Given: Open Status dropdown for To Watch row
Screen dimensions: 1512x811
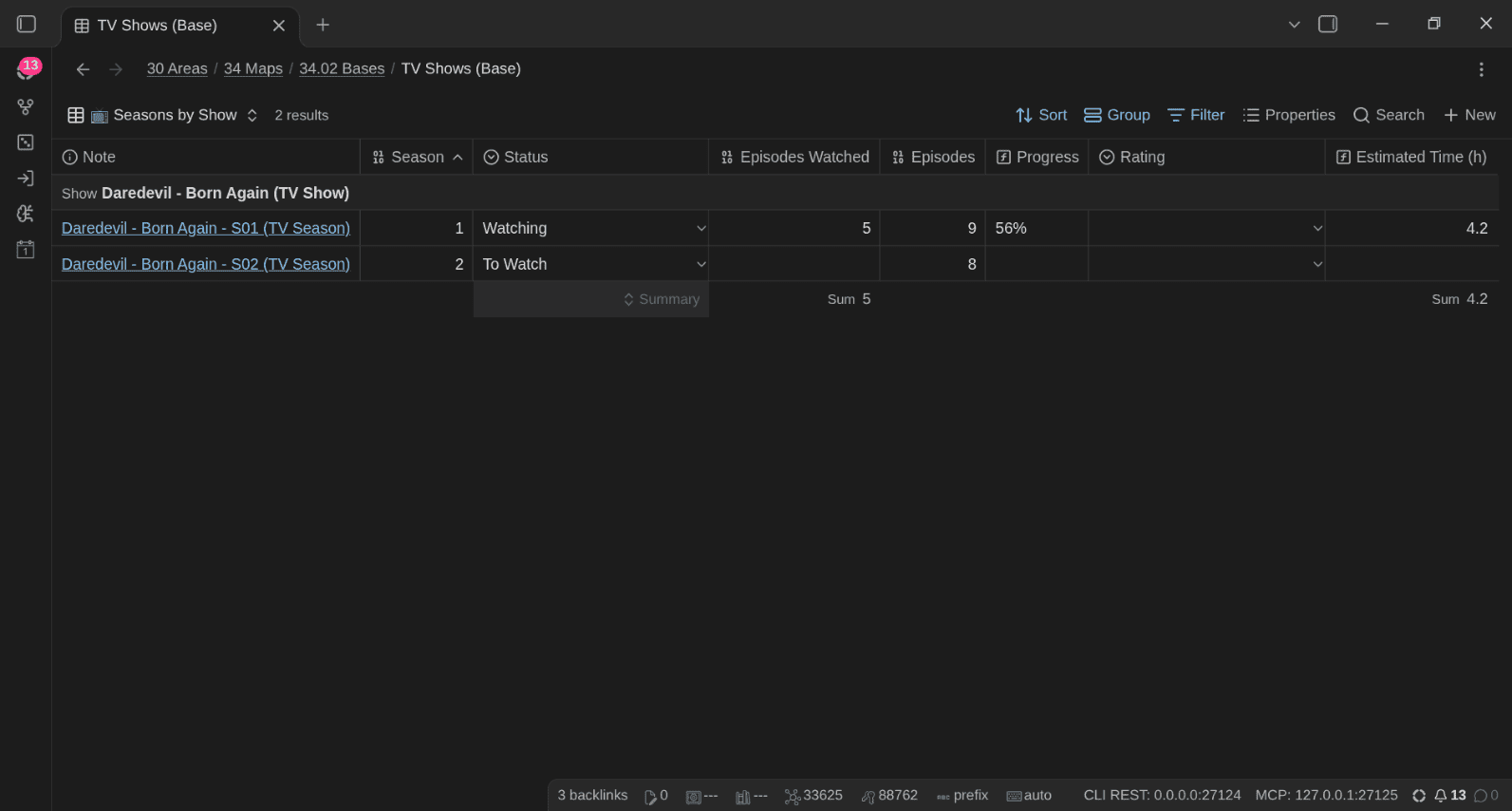Looking at the screenshot, I should coord(700,264).
